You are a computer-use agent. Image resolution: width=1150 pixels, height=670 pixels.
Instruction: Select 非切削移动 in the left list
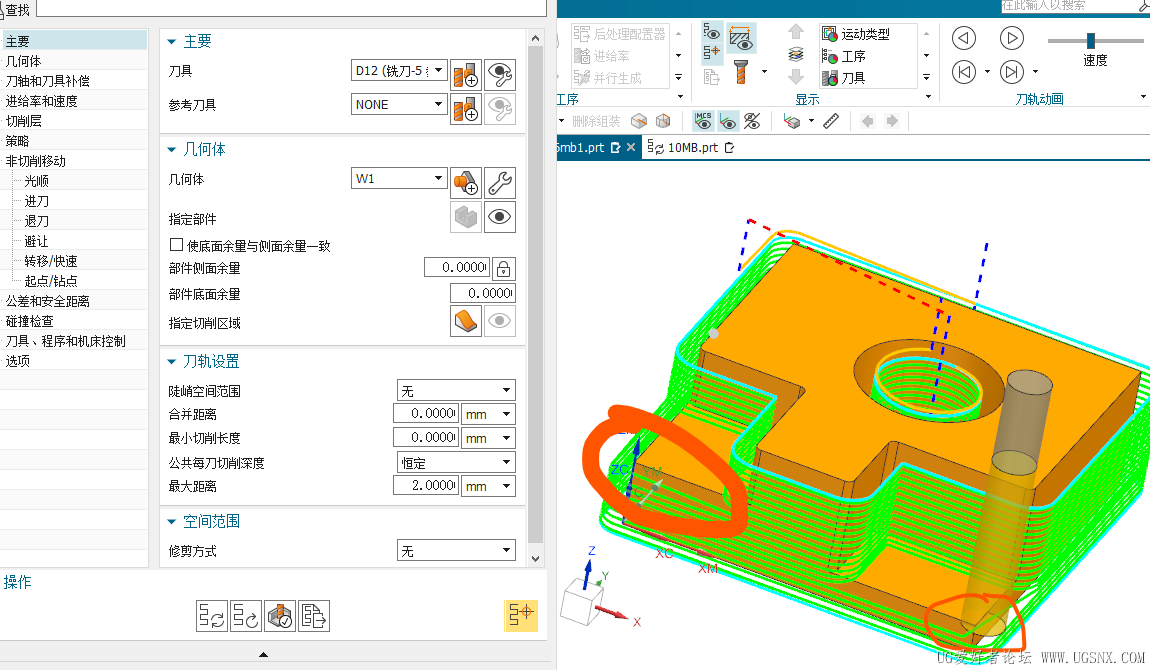point(36,161)
